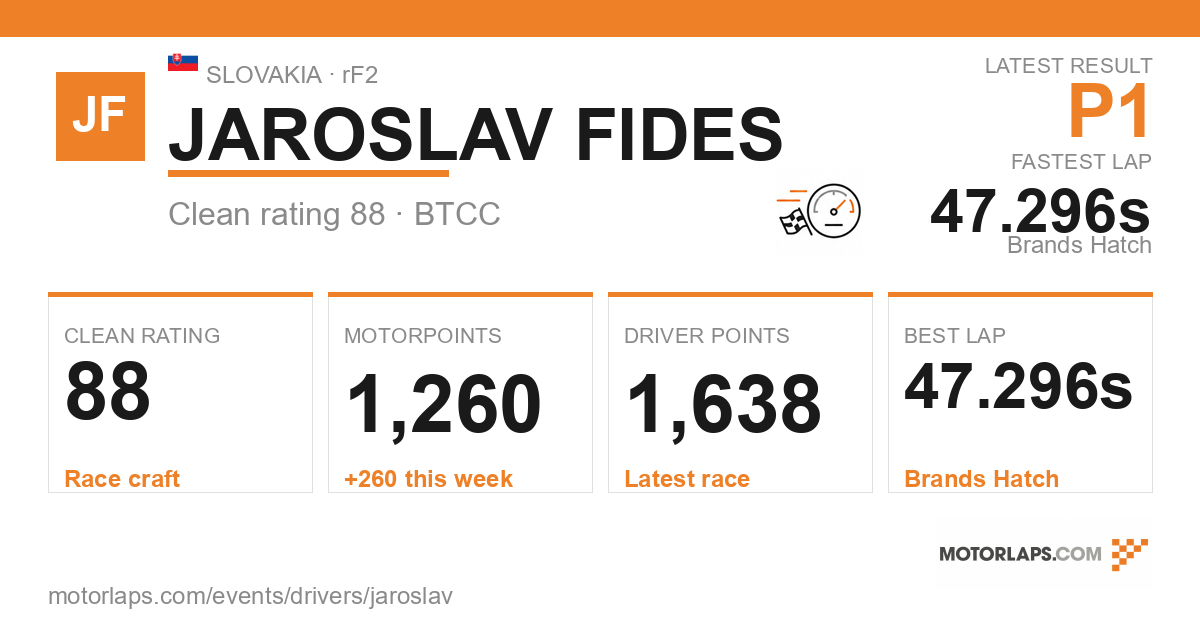Image resolution: width=1200 pixels, height=630 pixels.
Task: Open the motorlaps.com/events/drivers/jaroslav URL
Action: coord(251,597)
